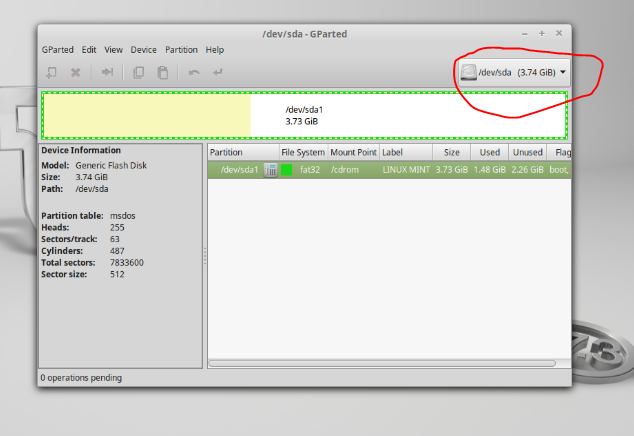Click the pane divider handle between panels

[205, 256]
